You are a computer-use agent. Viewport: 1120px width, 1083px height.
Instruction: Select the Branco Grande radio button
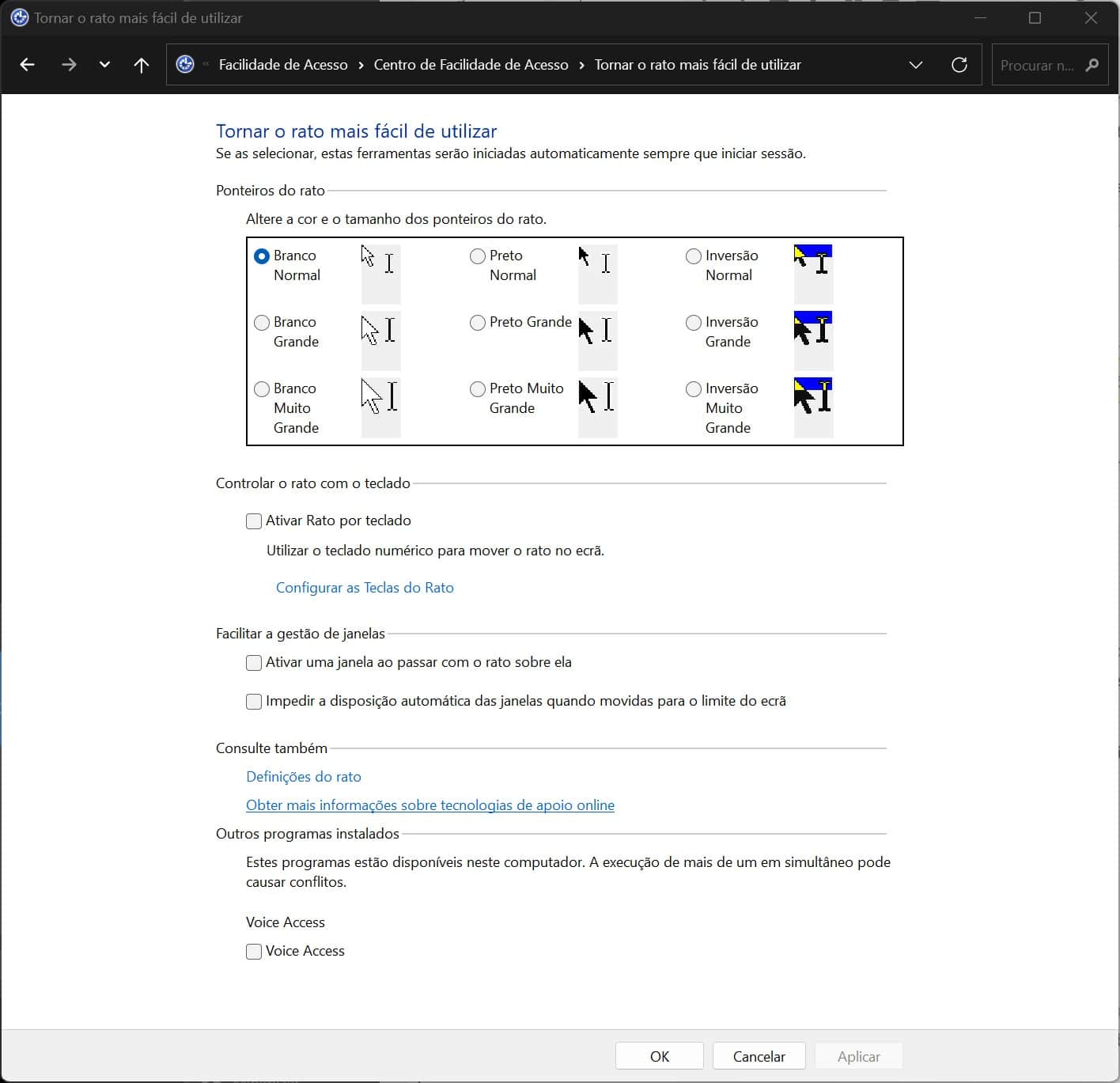pyautogui.click(x=262, y=323)
